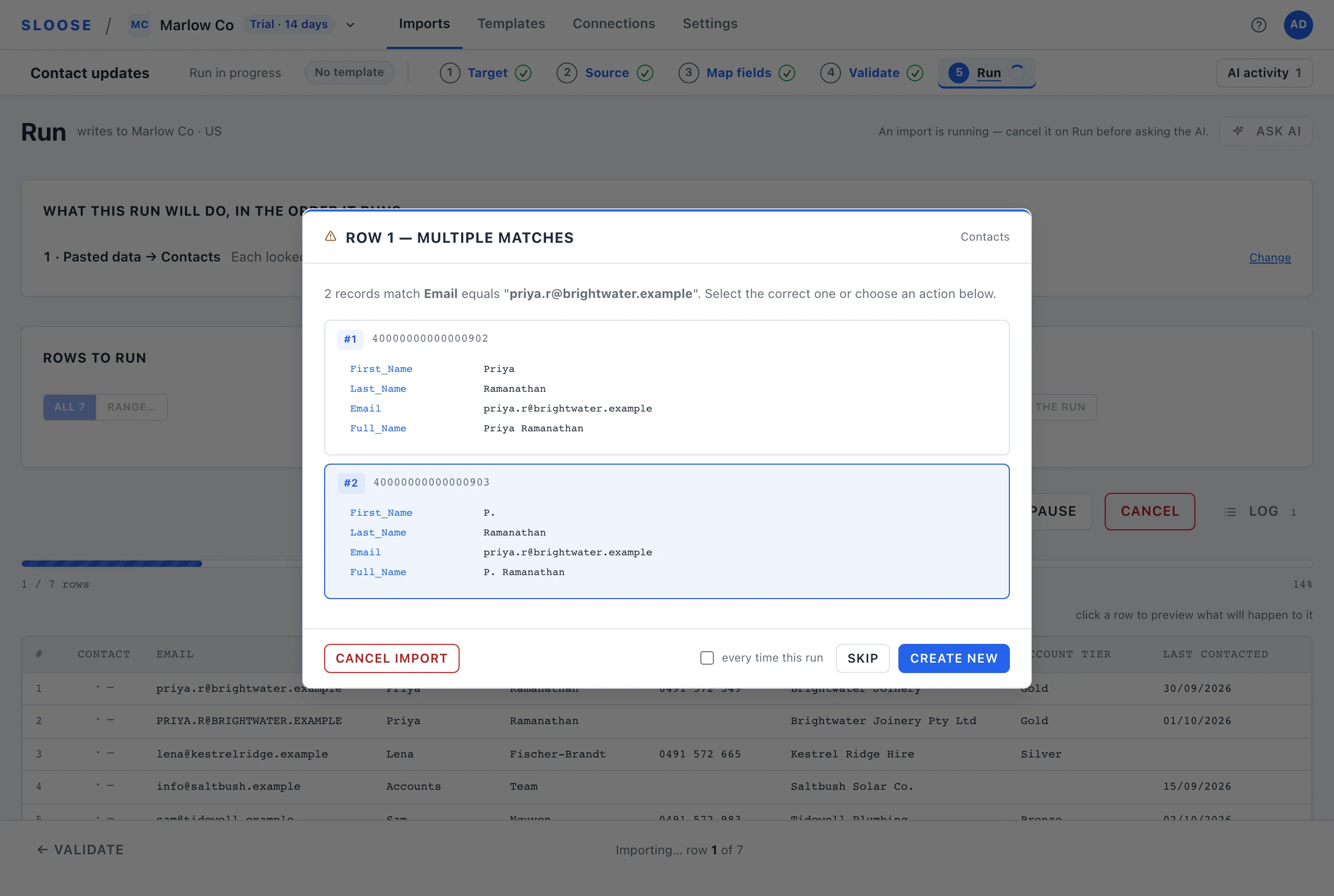
Task: Go back via the VALIDATE arrow button
Action: coord(80,850)
